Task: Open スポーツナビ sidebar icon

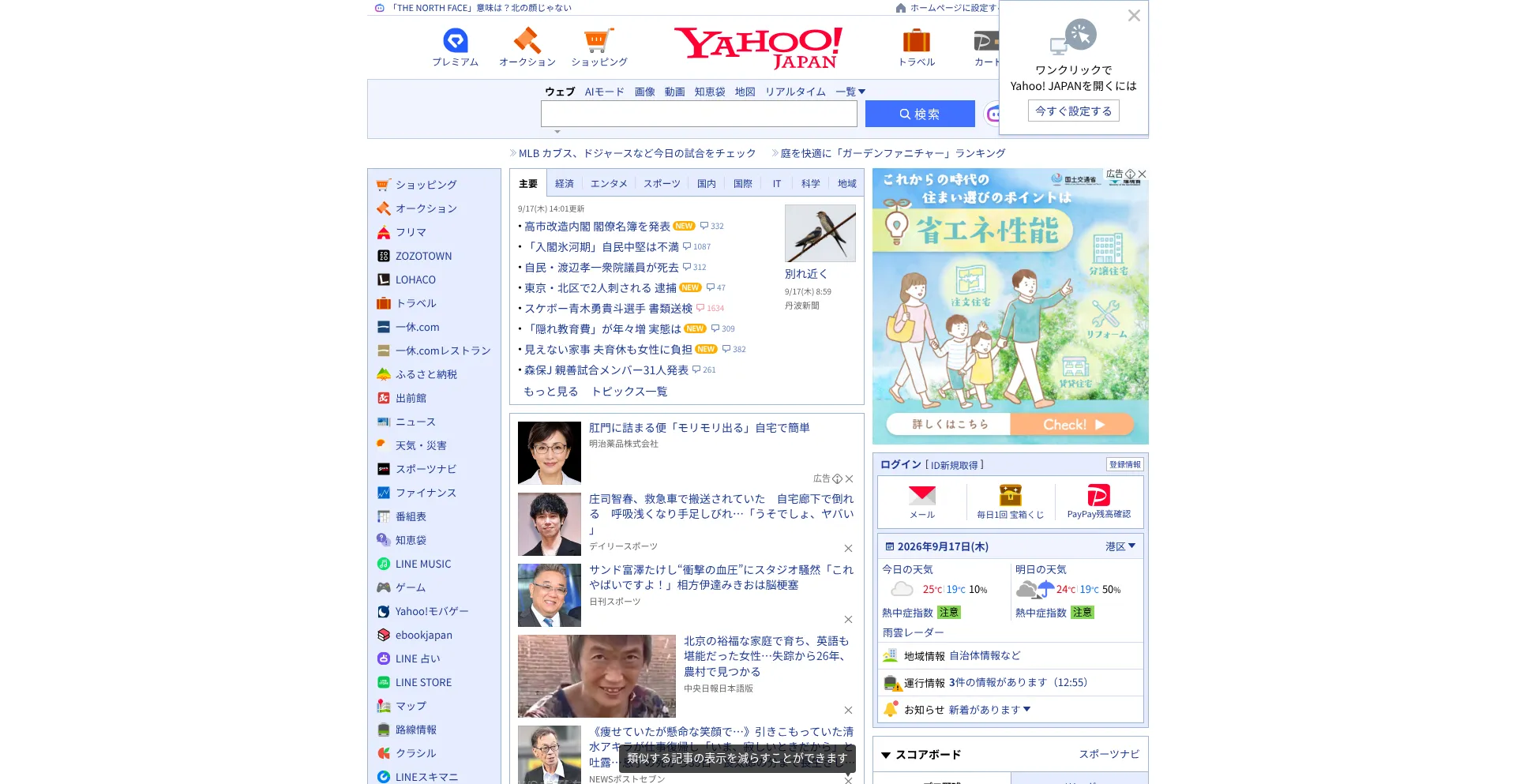Action: pos(384,469)
